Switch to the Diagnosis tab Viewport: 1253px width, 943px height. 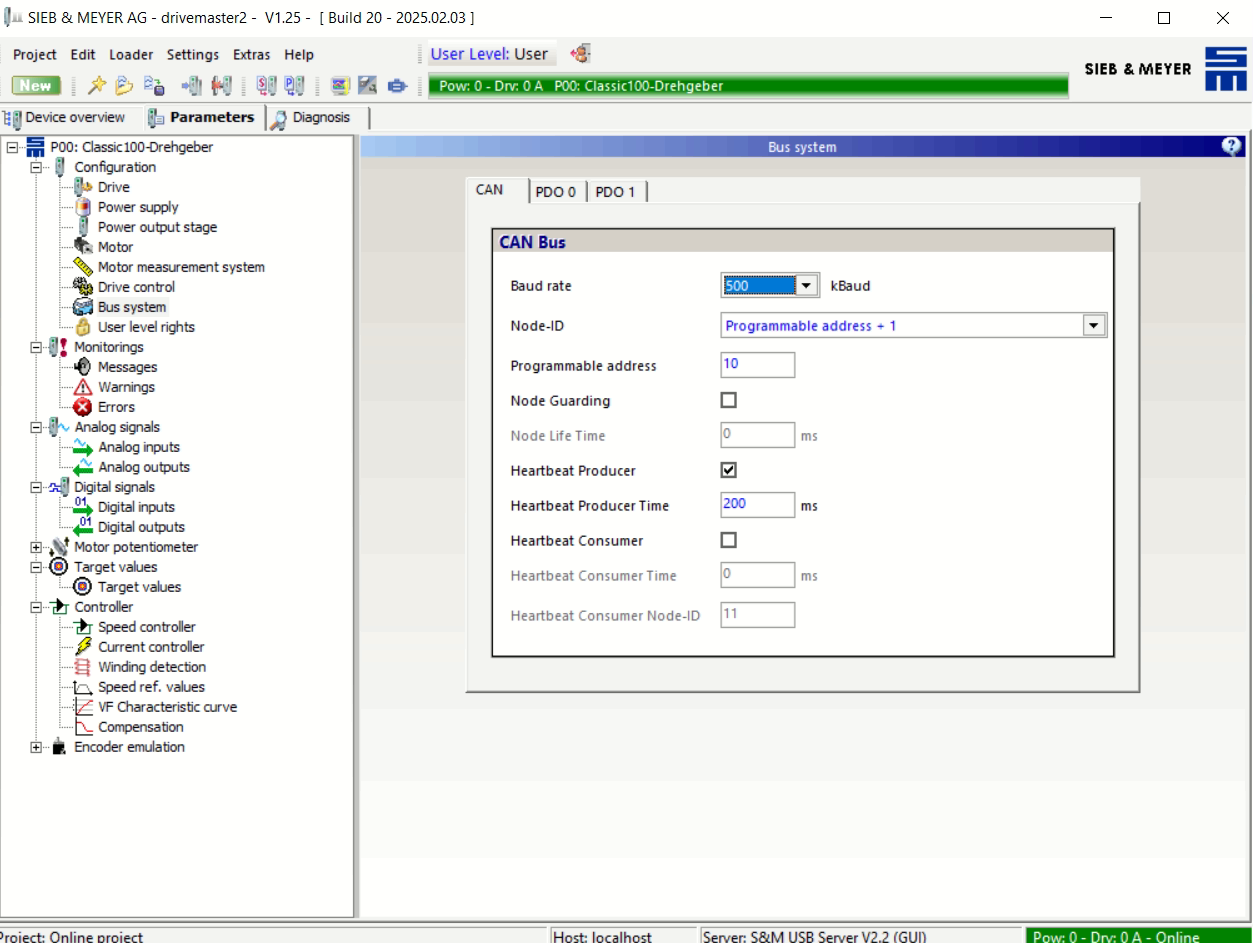coord(320,117)
